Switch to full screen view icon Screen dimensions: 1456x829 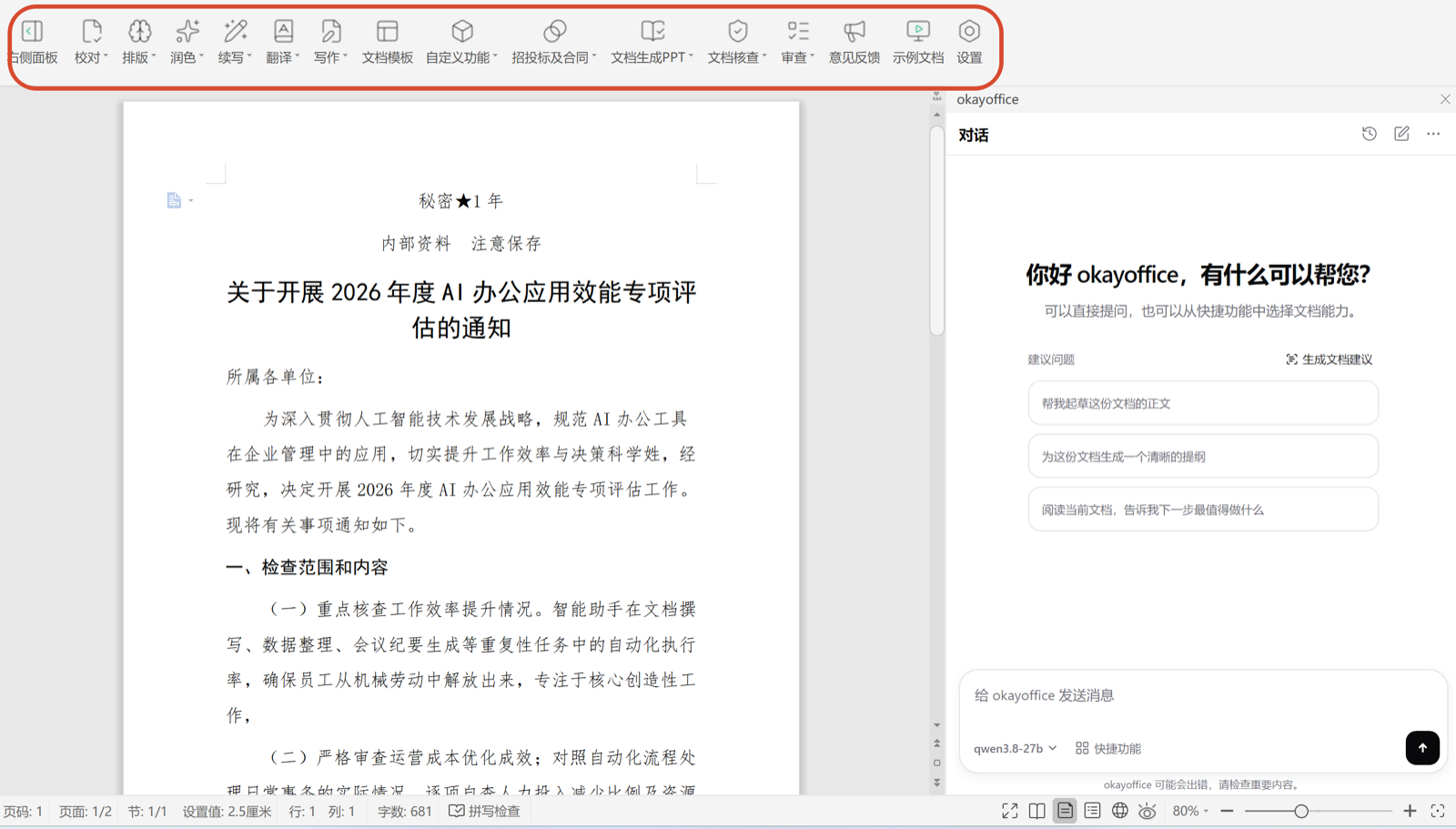1010,811
